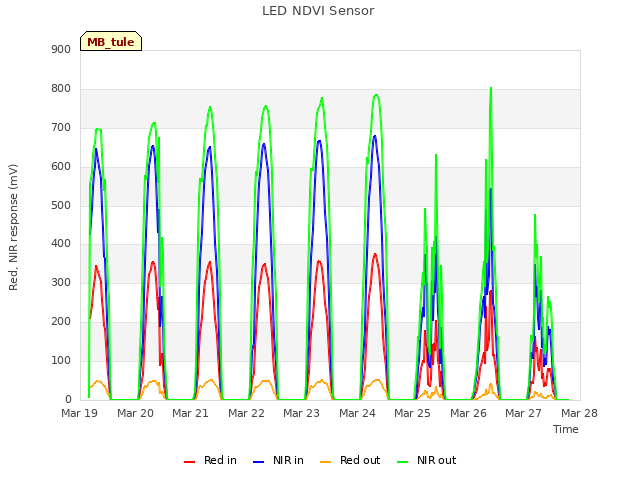The image size is (640, 480).
Task: Click the NIR out spike peak above 800 on Mar 26
Action: [x=491, y=88]
